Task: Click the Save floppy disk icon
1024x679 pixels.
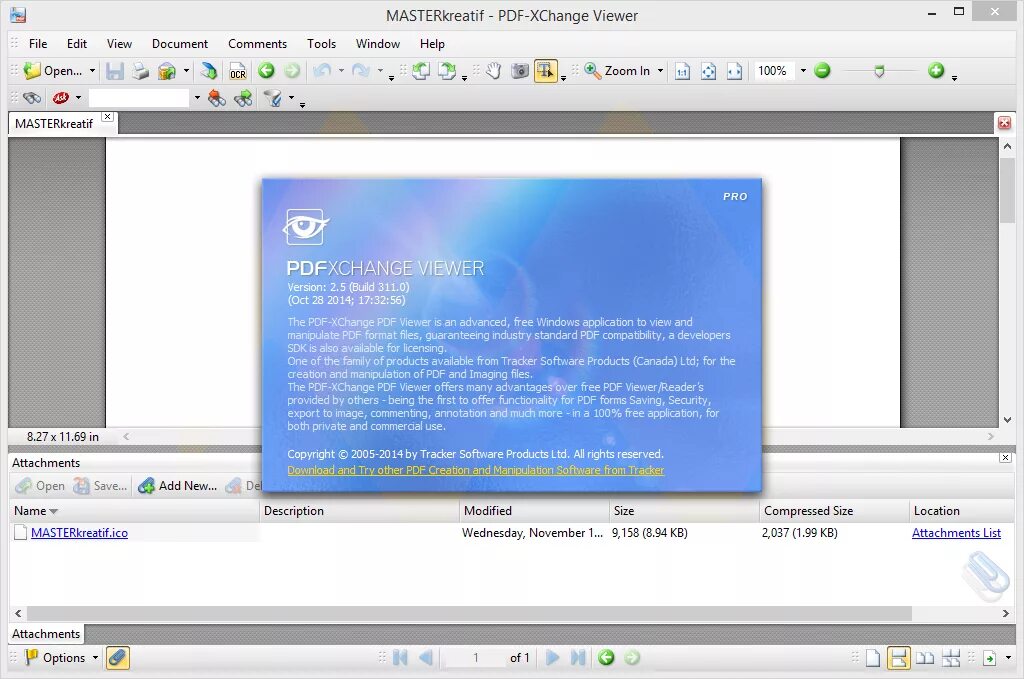Action: (115, 71)
